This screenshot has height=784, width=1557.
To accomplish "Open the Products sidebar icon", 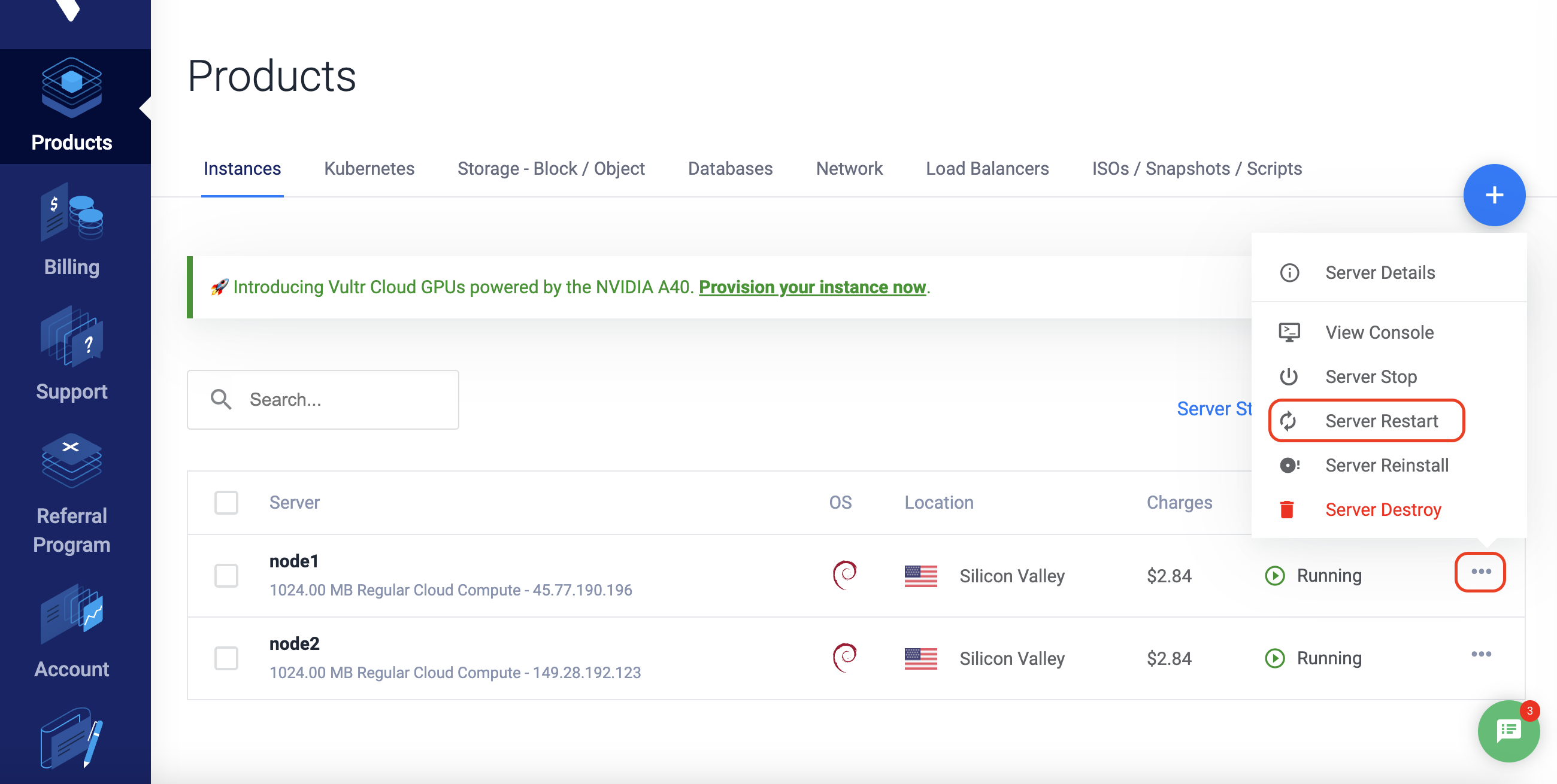I will point(72,88).
